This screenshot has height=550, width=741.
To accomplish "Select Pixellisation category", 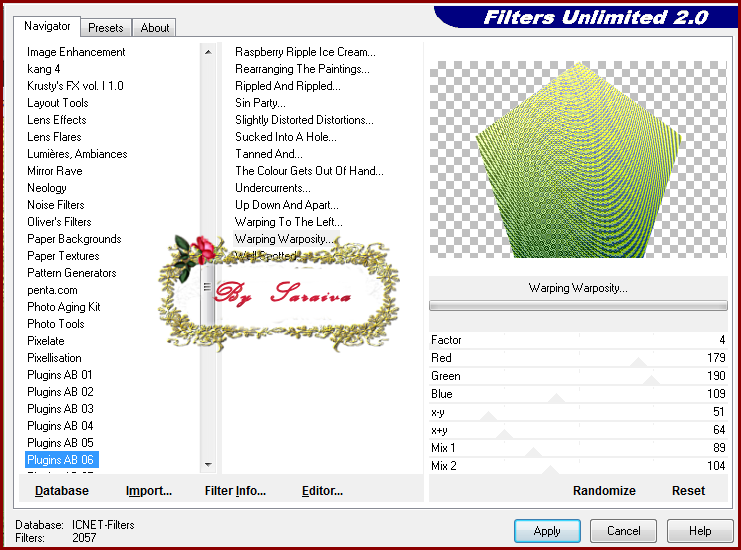I will (x=54, y=358).
